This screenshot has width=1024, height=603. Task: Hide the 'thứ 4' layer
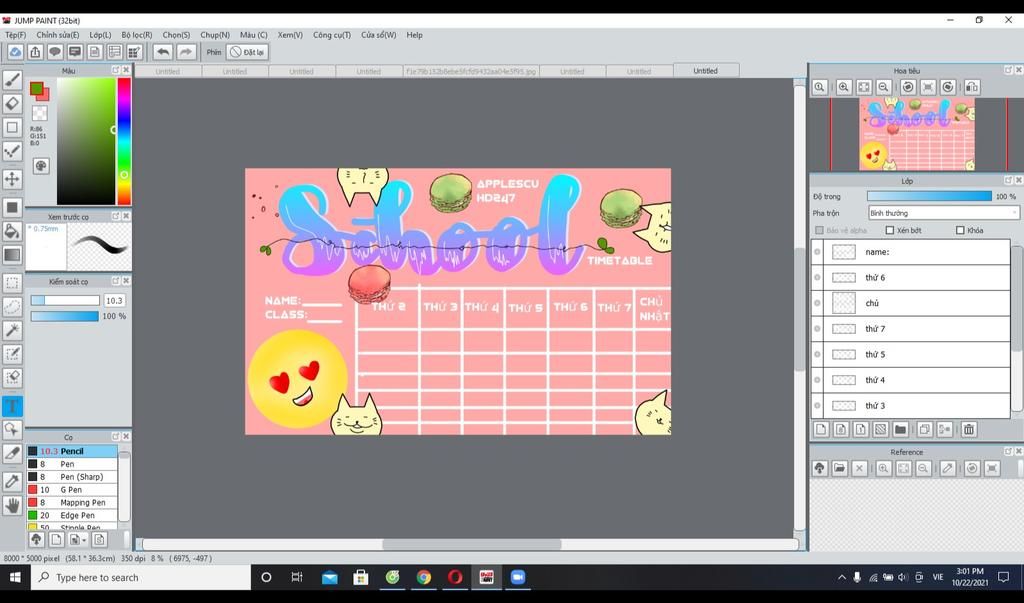817,380
